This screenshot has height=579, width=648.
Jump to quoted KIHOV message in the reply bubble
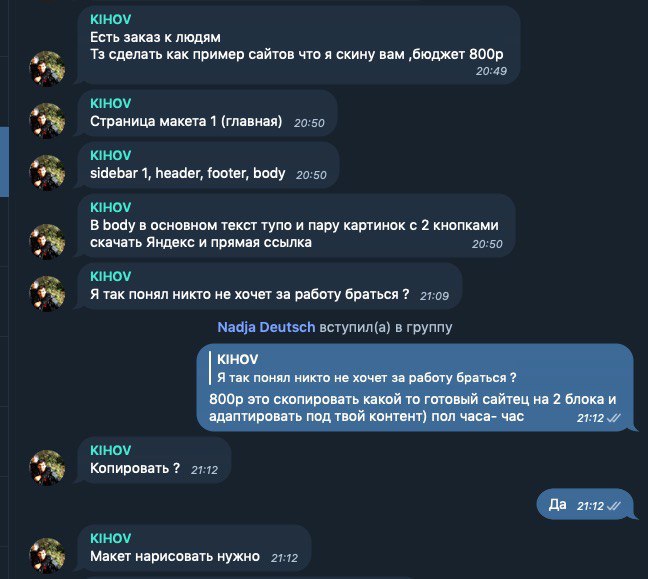[x=364, y=368]
